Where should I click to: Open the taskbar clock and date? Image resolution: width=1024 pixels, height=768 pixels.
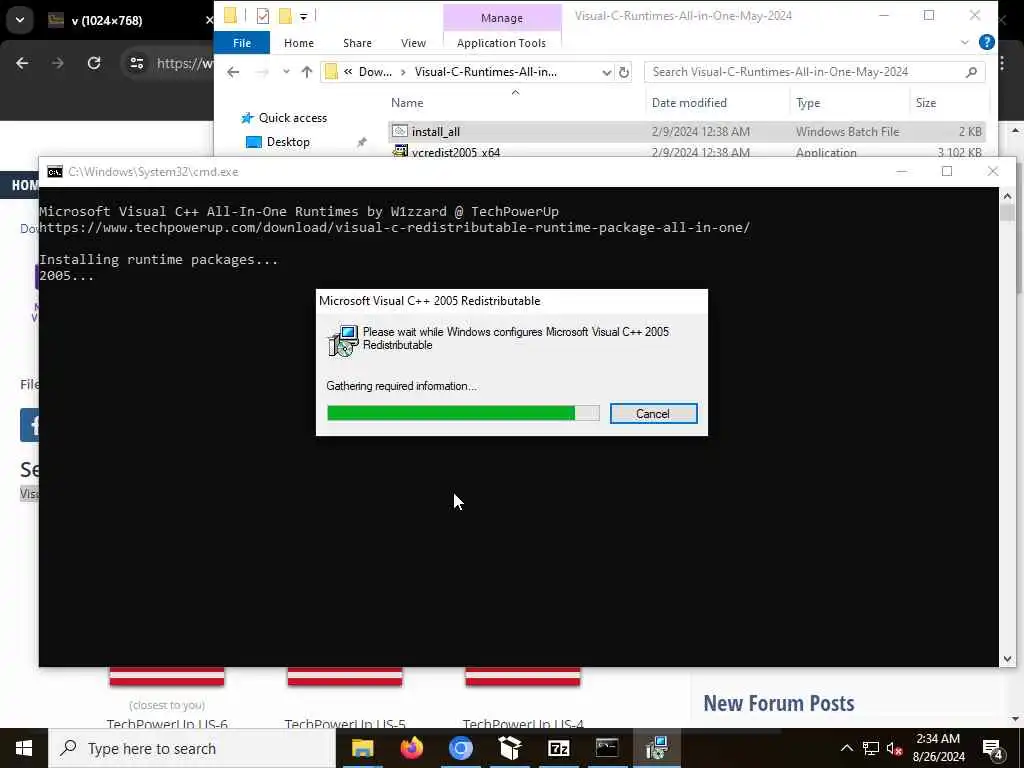click(x=938, y=748)
